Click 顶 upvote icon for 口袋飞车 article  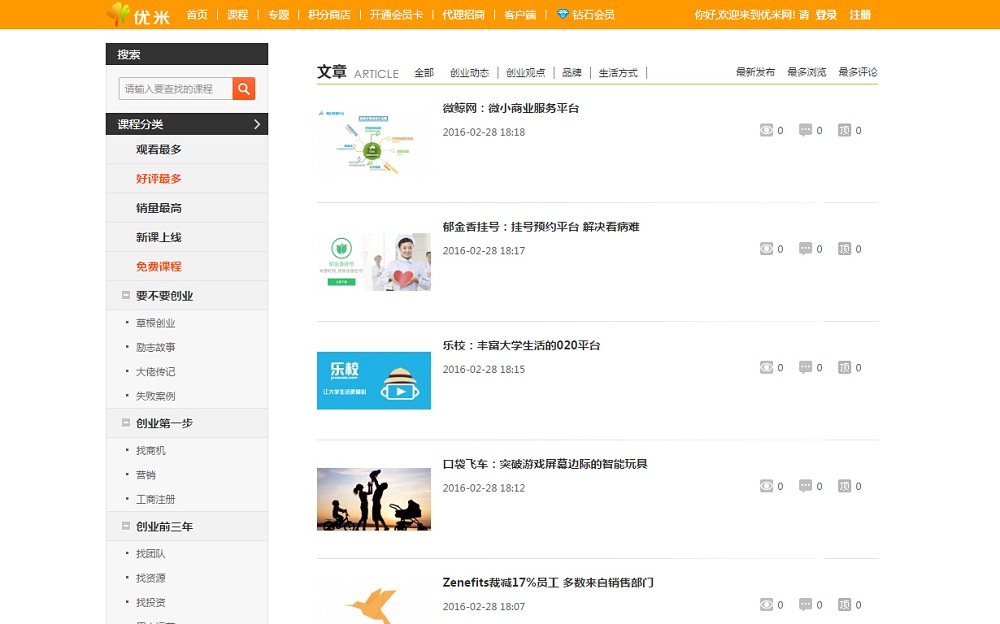[x=844, y=486]
